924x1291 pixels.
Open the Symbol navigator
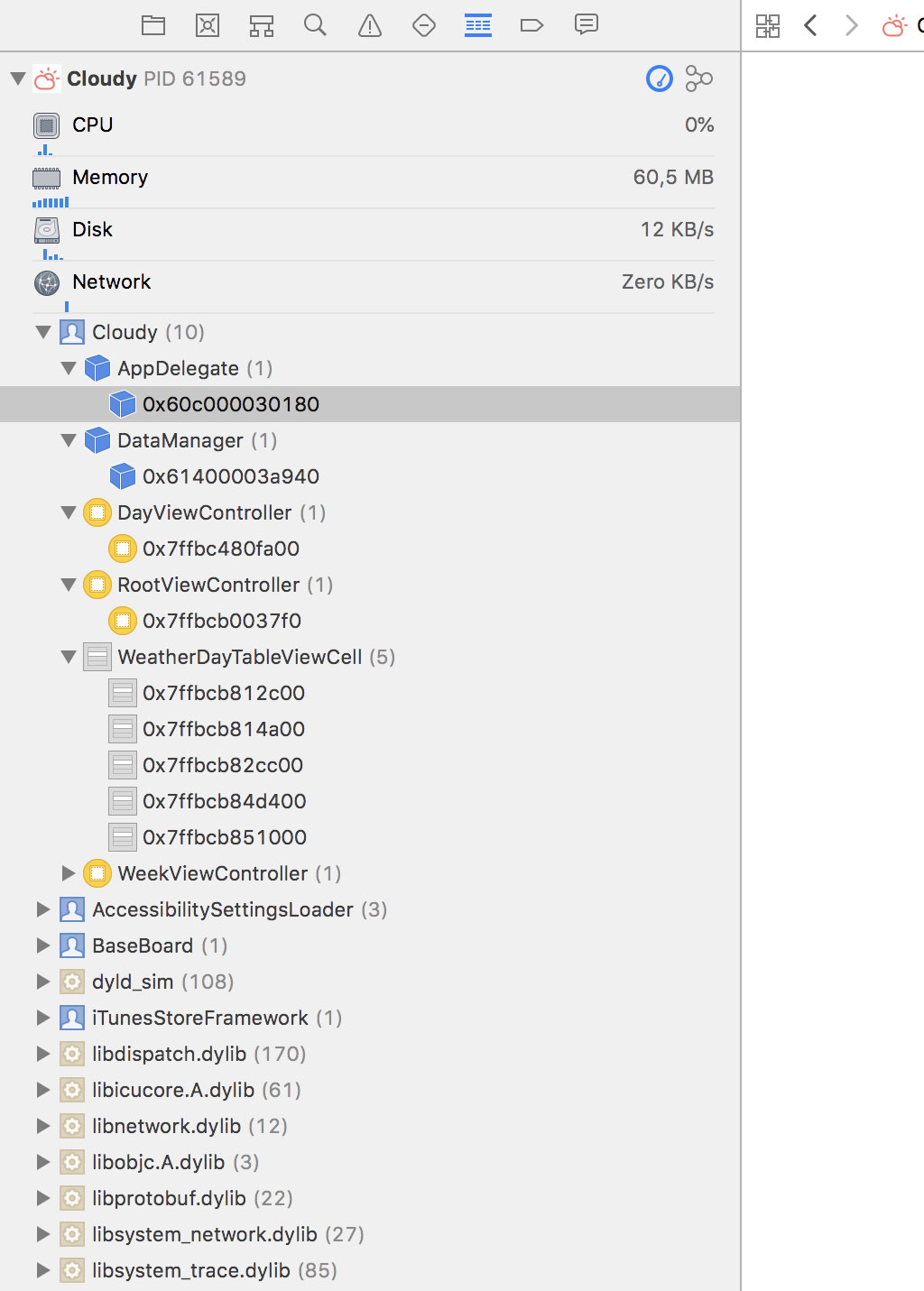(262, 25)
